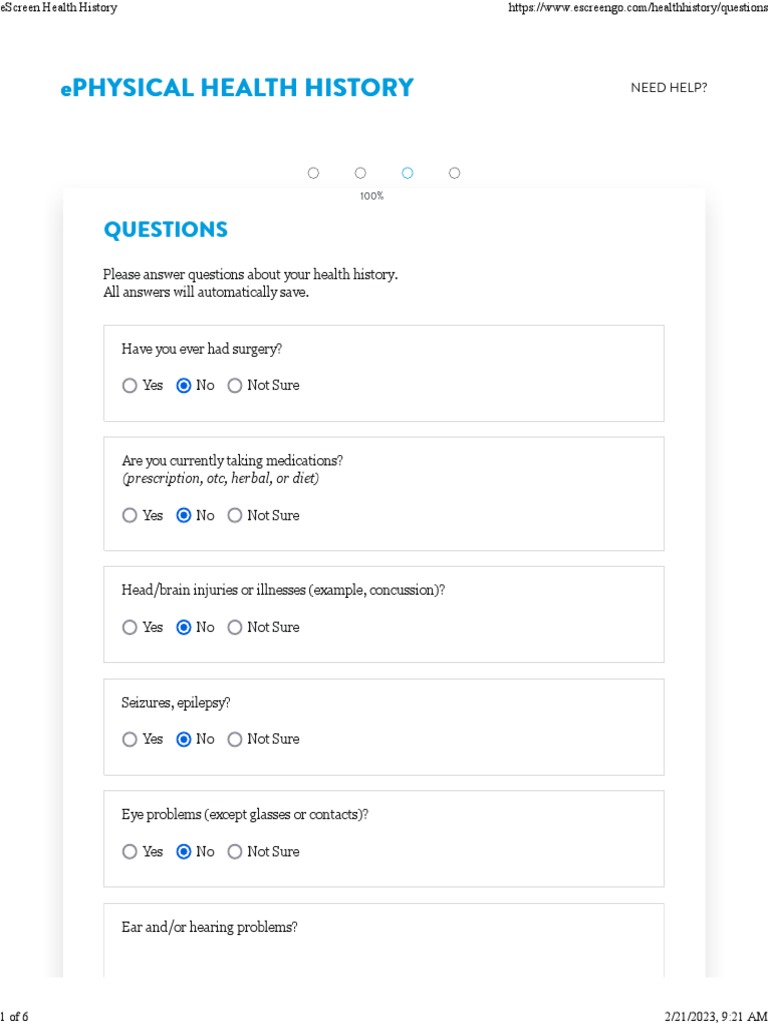Image resolution: width=768 pixels, height=1024 pixels.
Task: Select Yes for surgery question
Action: click(130, 386)
